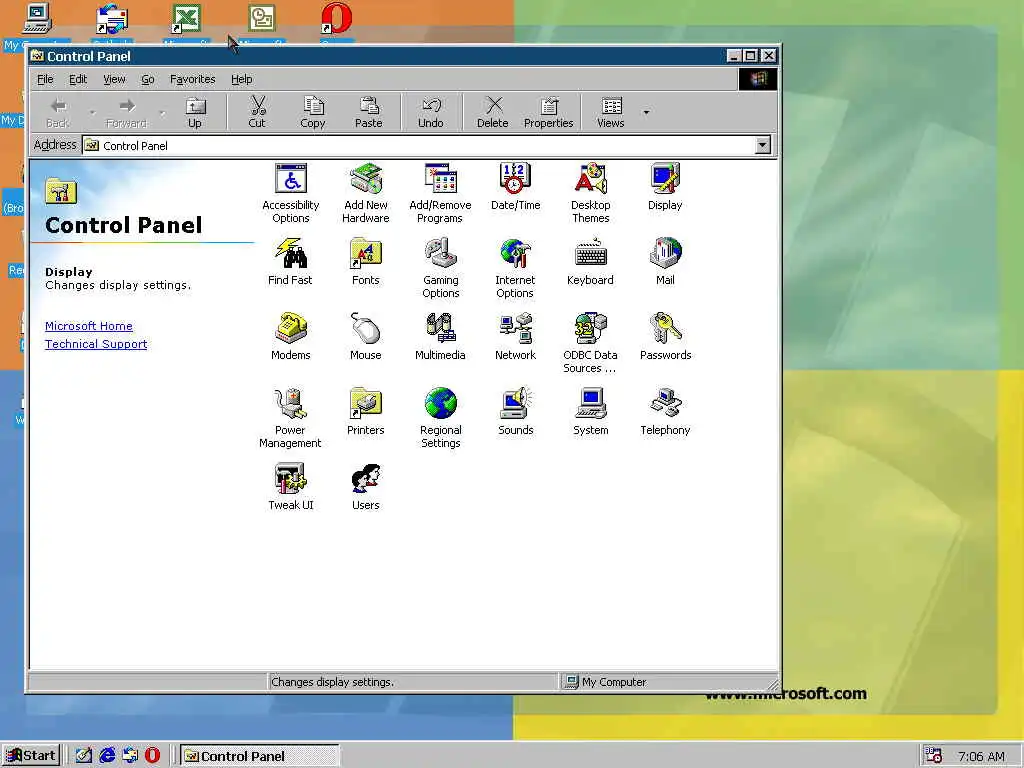Open the Forward history dropdown arrow
The image size is (1024, 768).
(162, 112)
